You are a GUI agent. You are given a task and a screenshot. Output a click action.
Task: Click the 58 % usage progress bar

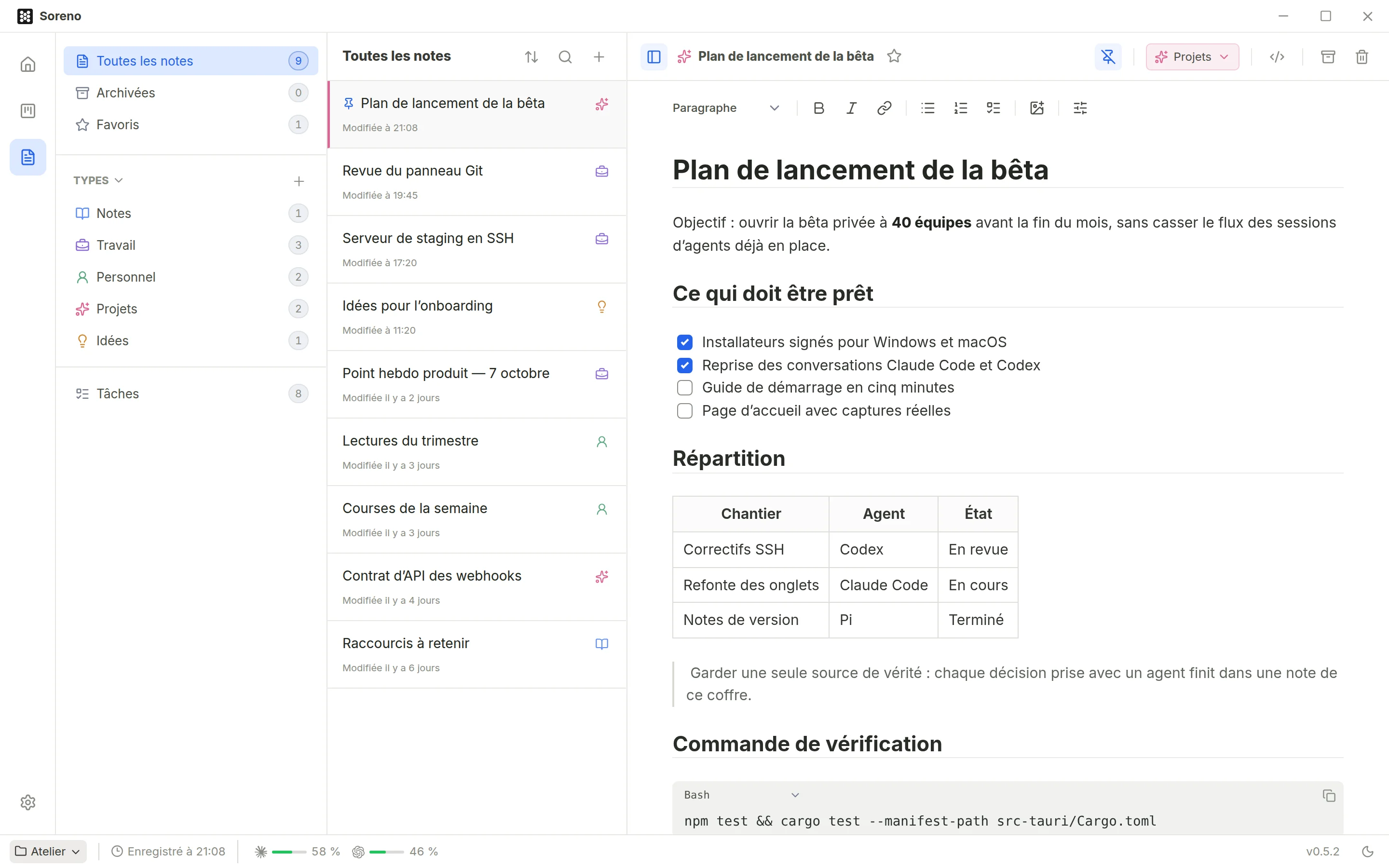(289, 852)
